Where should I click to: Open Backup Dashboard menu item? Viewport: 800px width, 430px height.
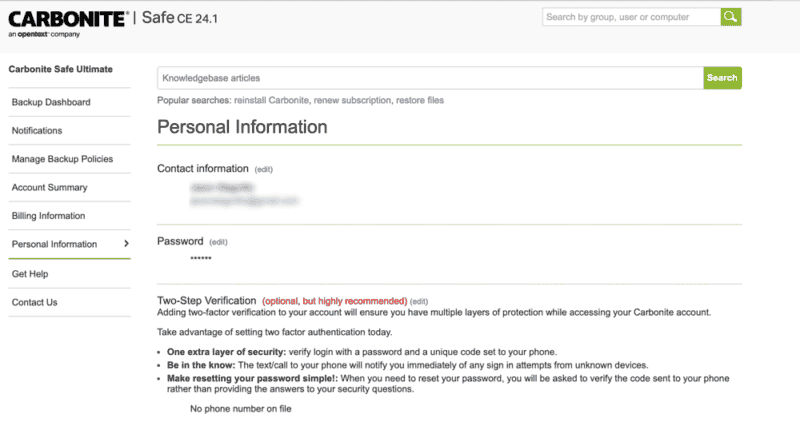[51, 102]
